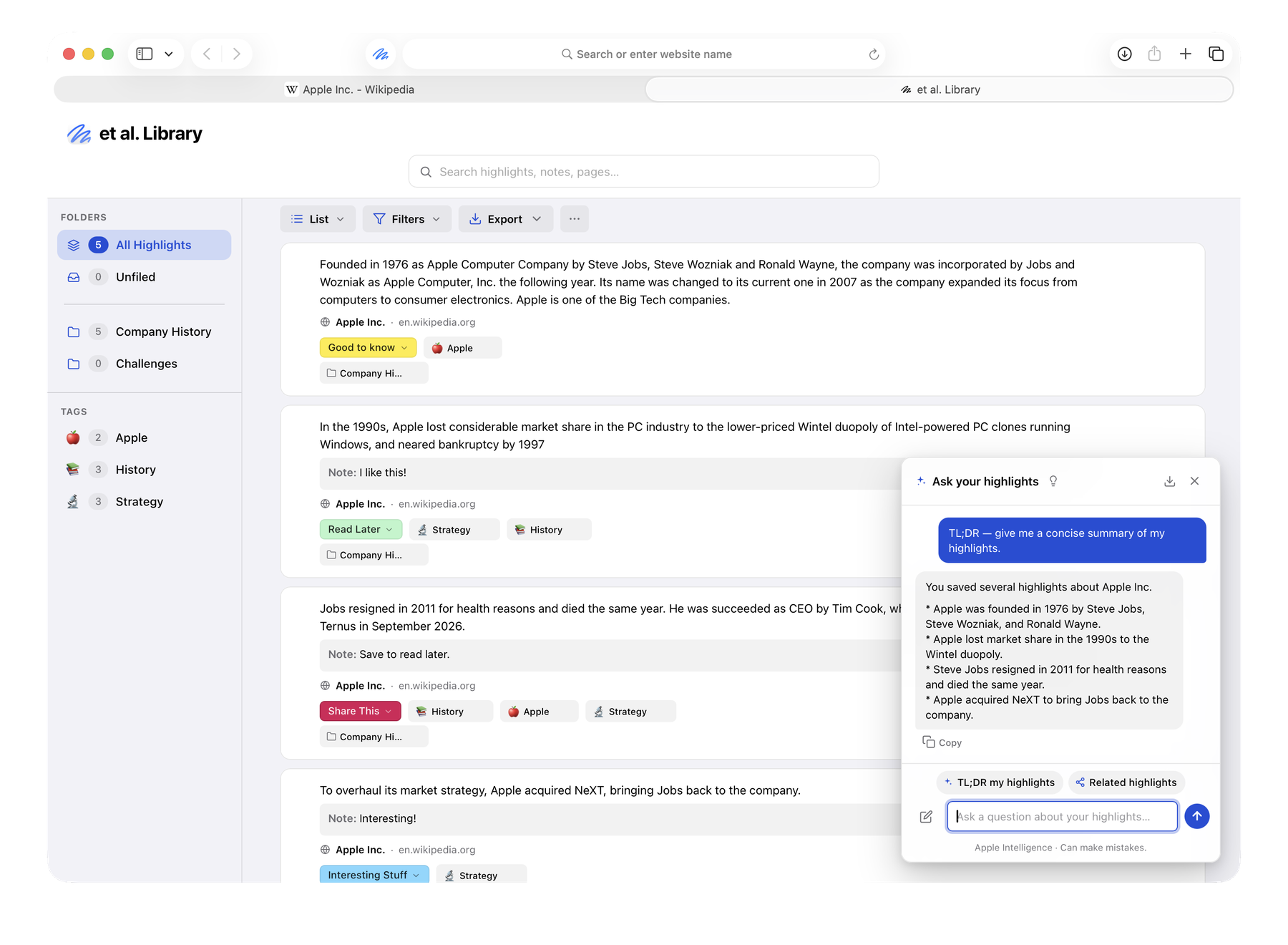Open the Company History folder
1288x945 pixels.
tap(144, 331)
